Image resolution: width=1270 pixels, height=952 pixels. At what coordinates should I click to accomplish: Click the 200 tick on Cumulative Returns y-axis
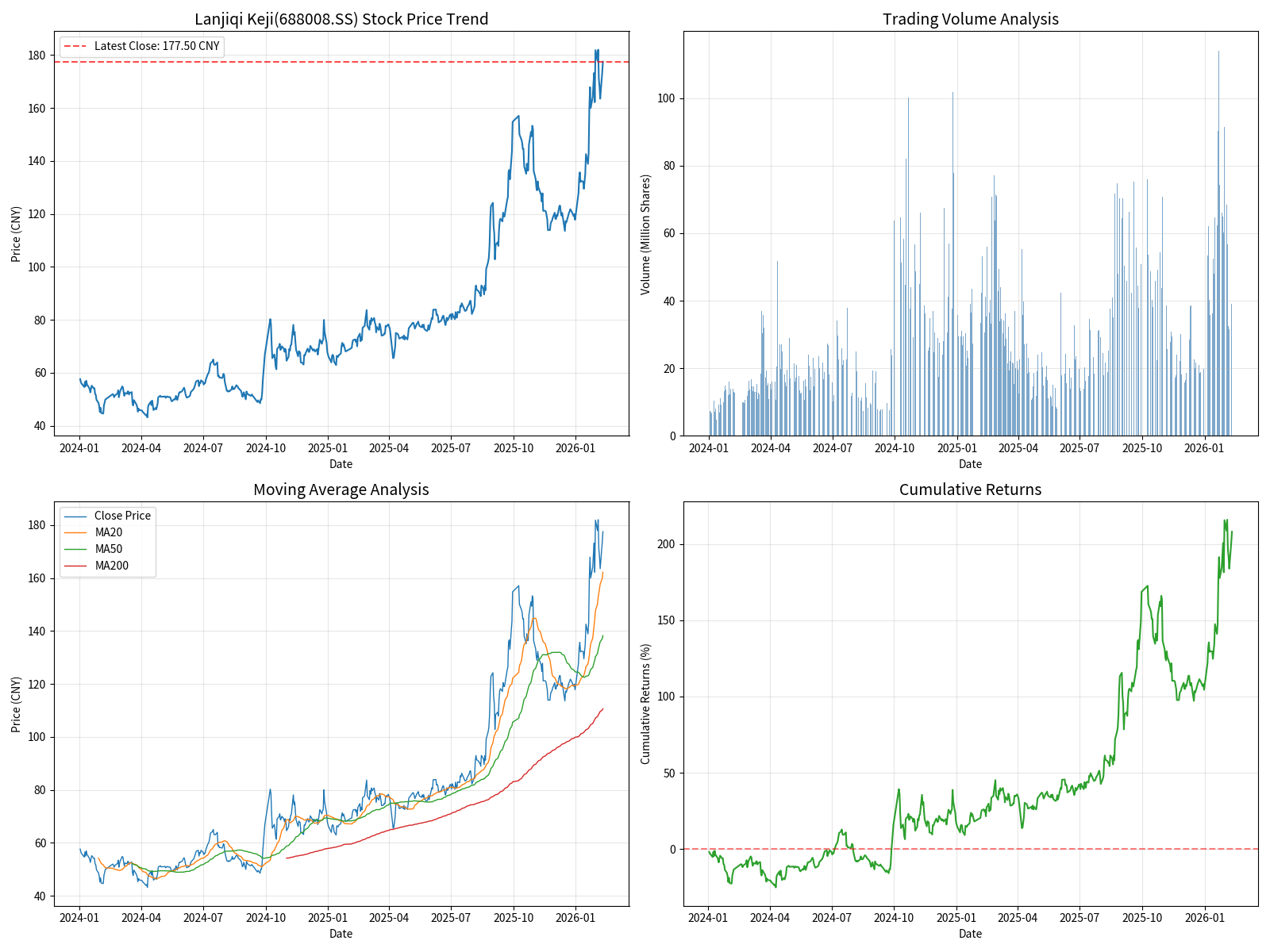click(x=666, y=544)
